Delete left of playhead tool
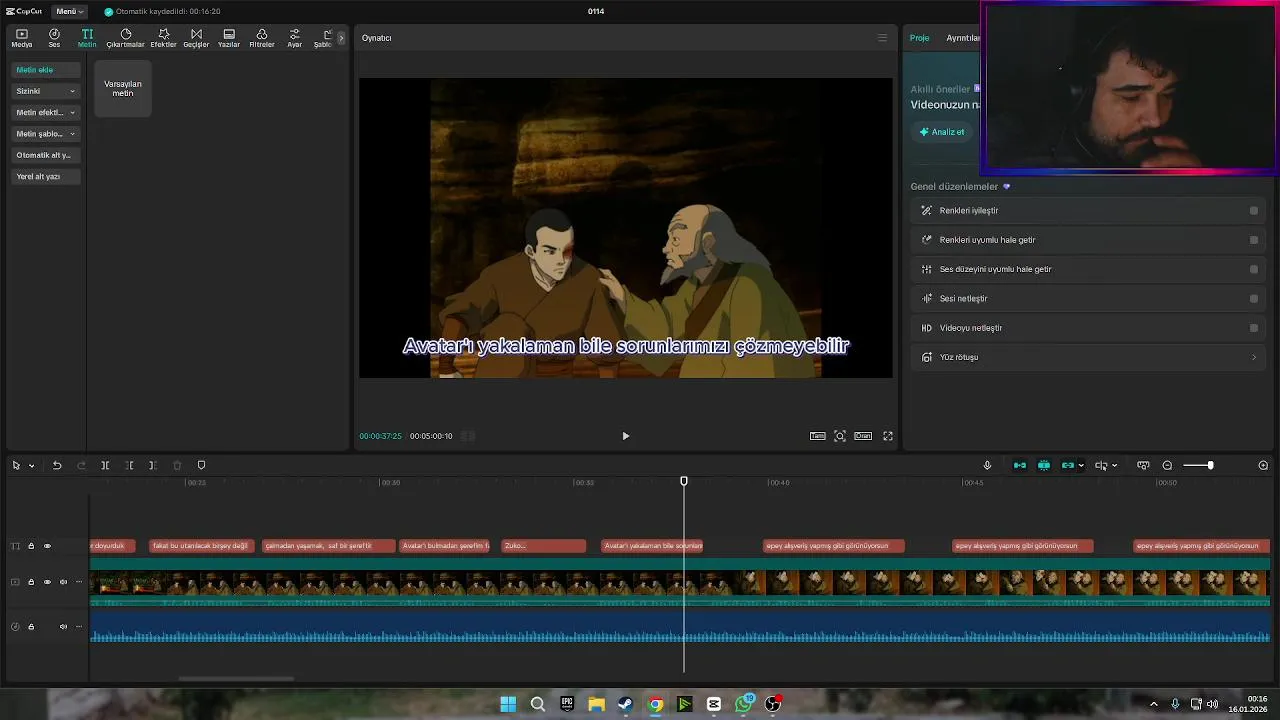This screenshot has height=720, width=1280. 129,465
